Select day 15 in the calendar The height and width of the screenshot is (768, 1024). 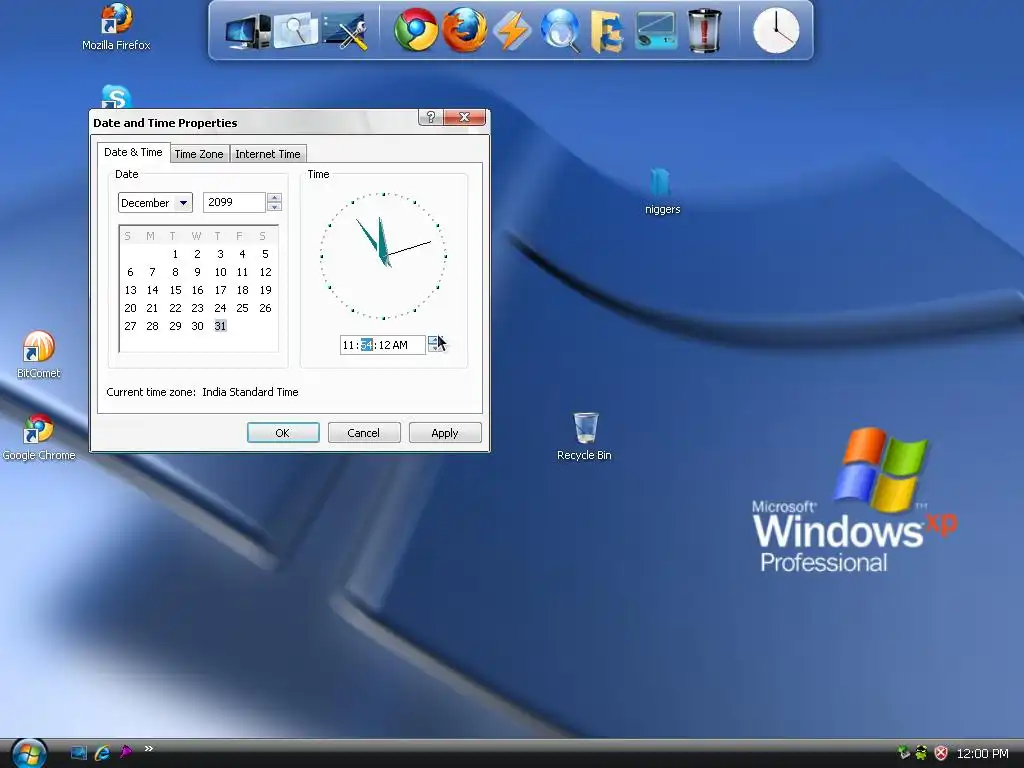[x=175, y=290]
